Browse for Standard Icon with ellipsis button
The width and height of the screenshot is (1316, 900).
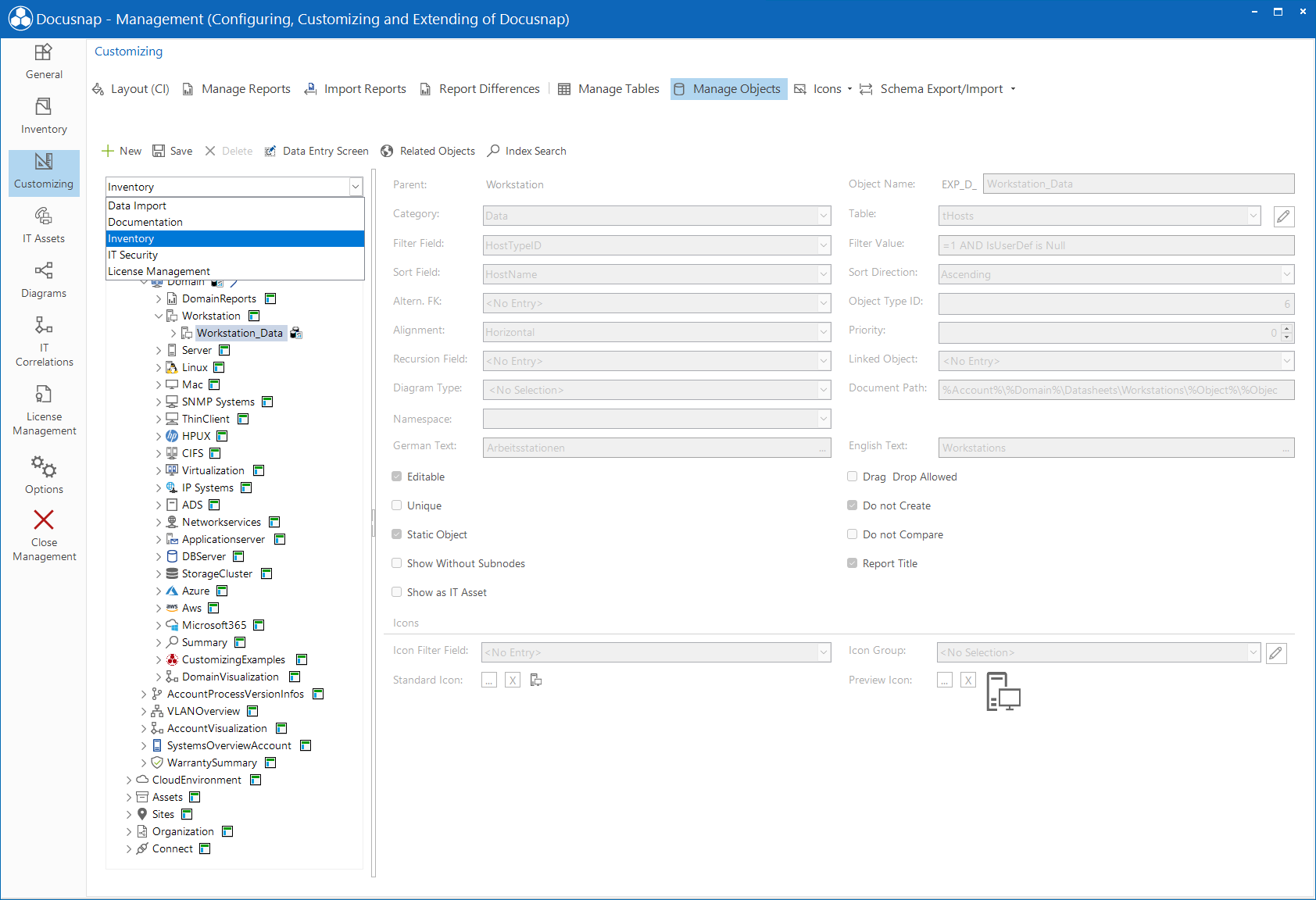489,680
